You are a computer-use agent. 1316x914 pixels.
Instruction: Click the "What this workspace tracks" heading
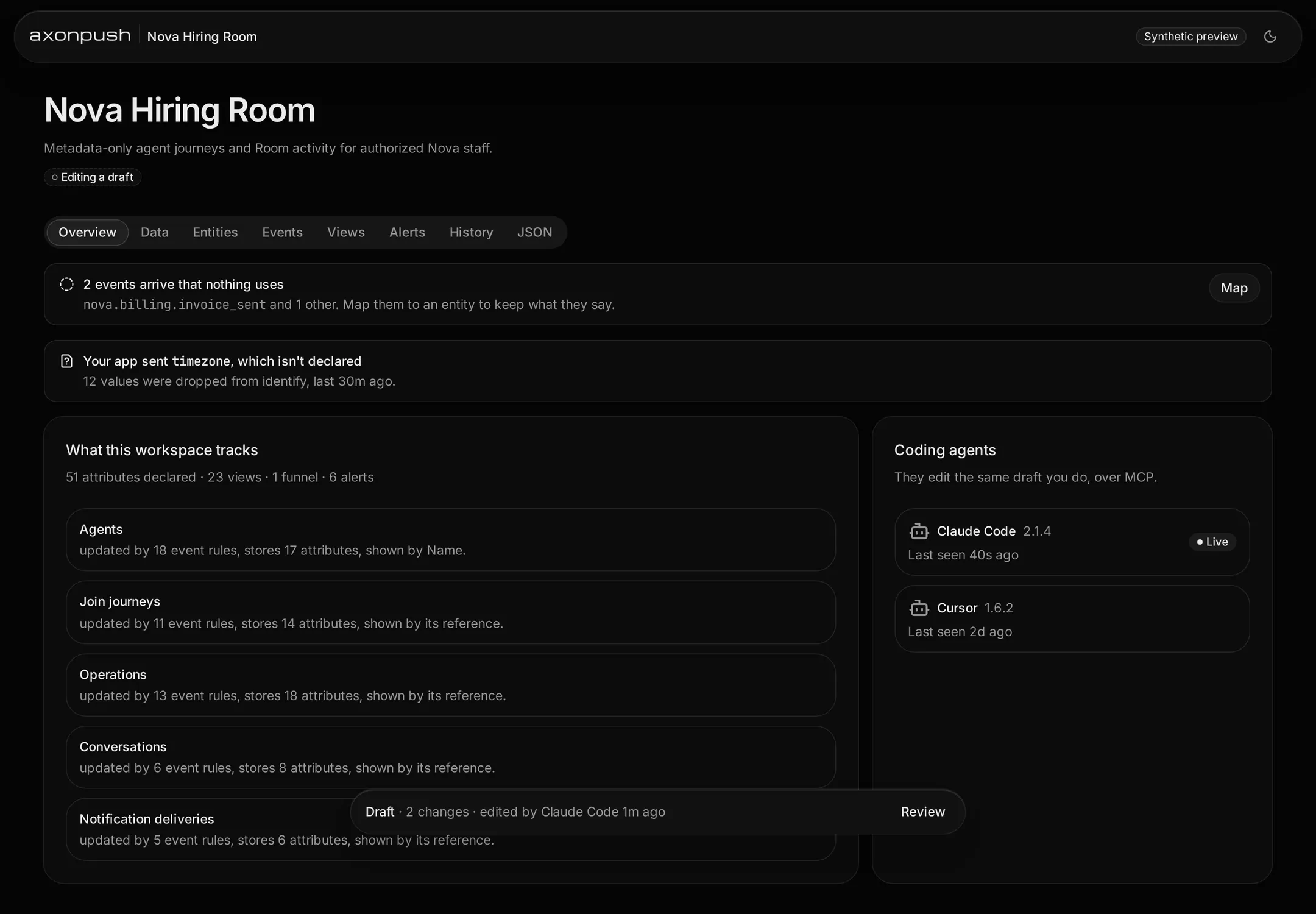point(162,450)
